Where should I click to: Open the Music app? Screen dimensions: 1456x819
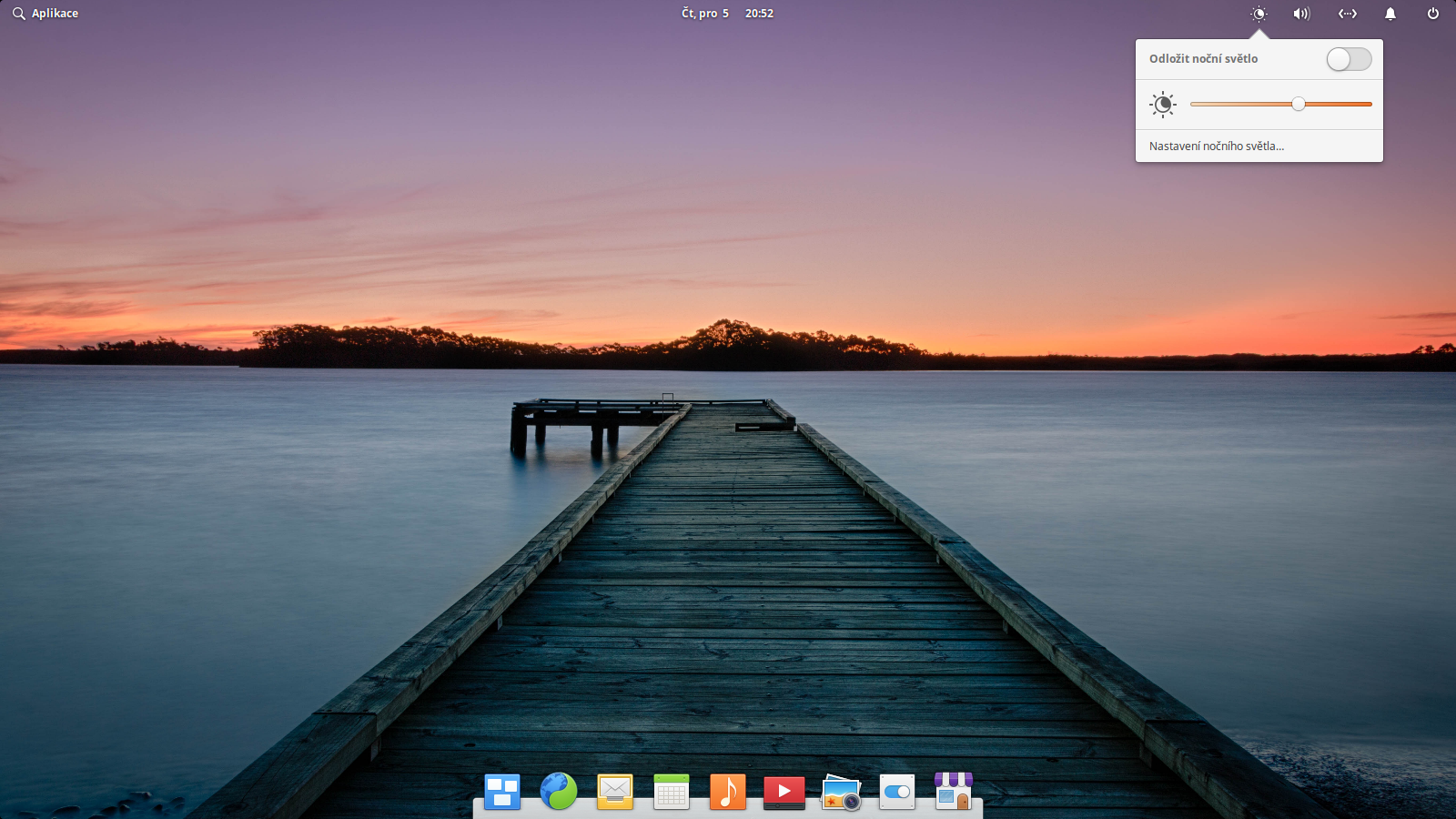[728, 792]
